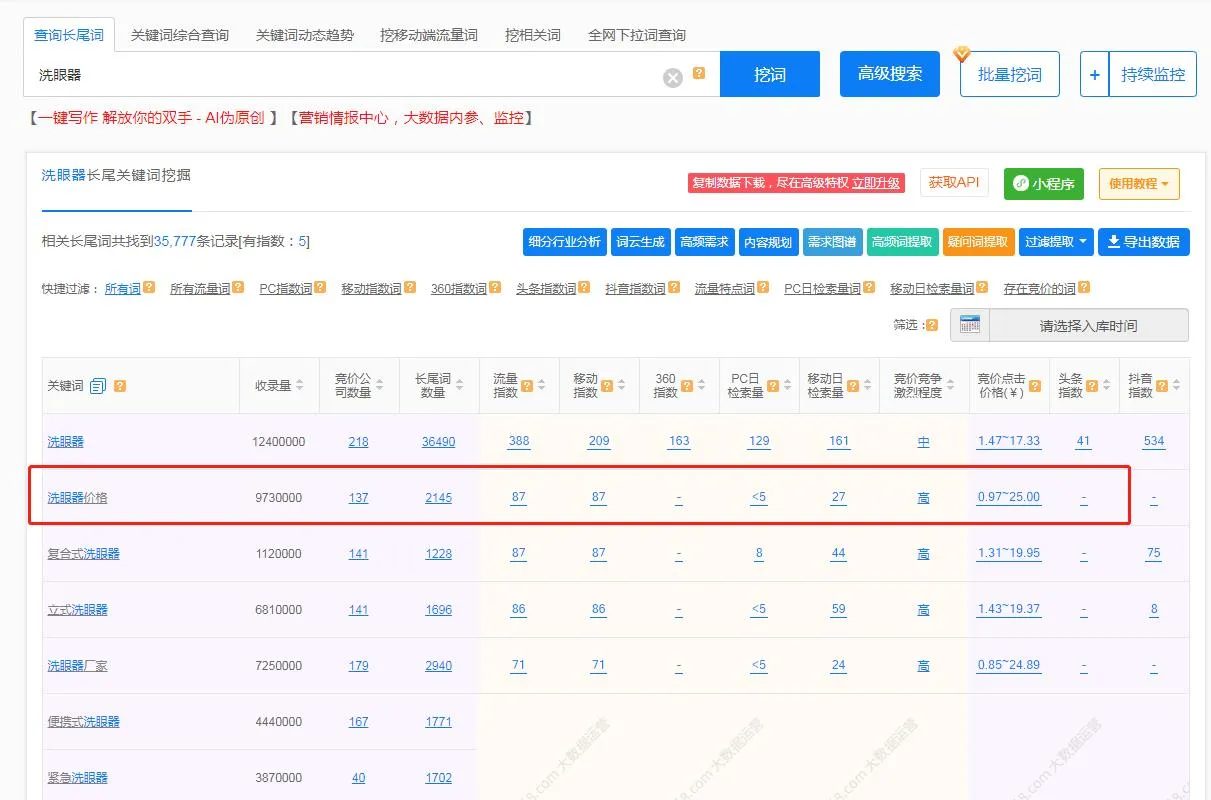Click the copy icon next to 关键词 header
Screen dimensions: 1211x800
tap(98, 386)
